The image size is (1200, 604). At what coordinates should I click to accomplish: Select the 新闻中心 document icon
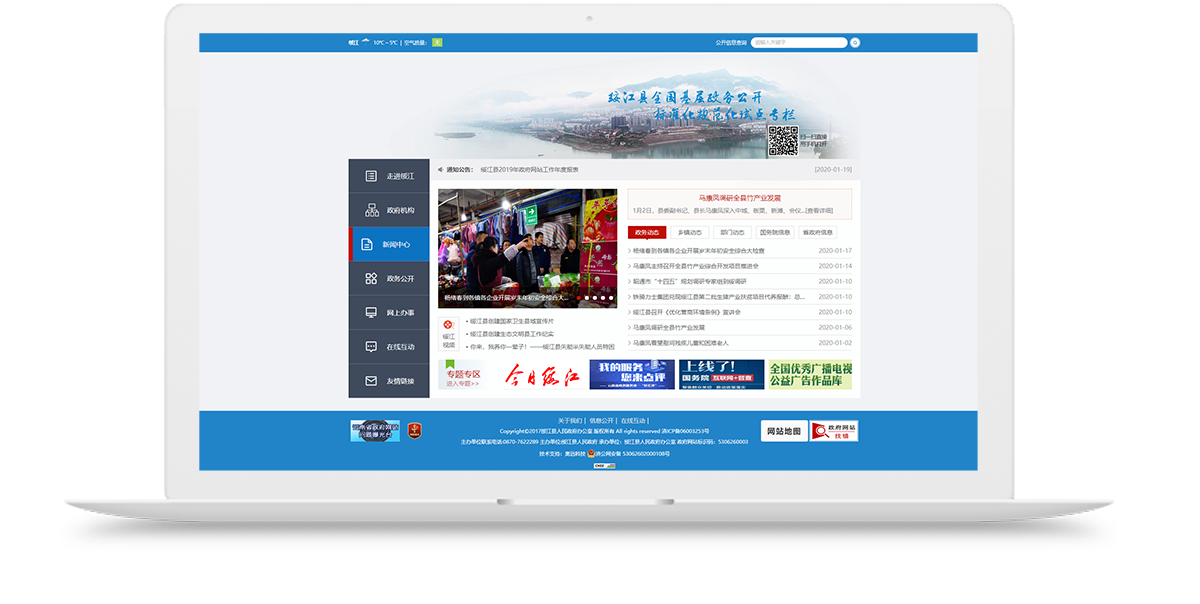click(x=371, y=244)
